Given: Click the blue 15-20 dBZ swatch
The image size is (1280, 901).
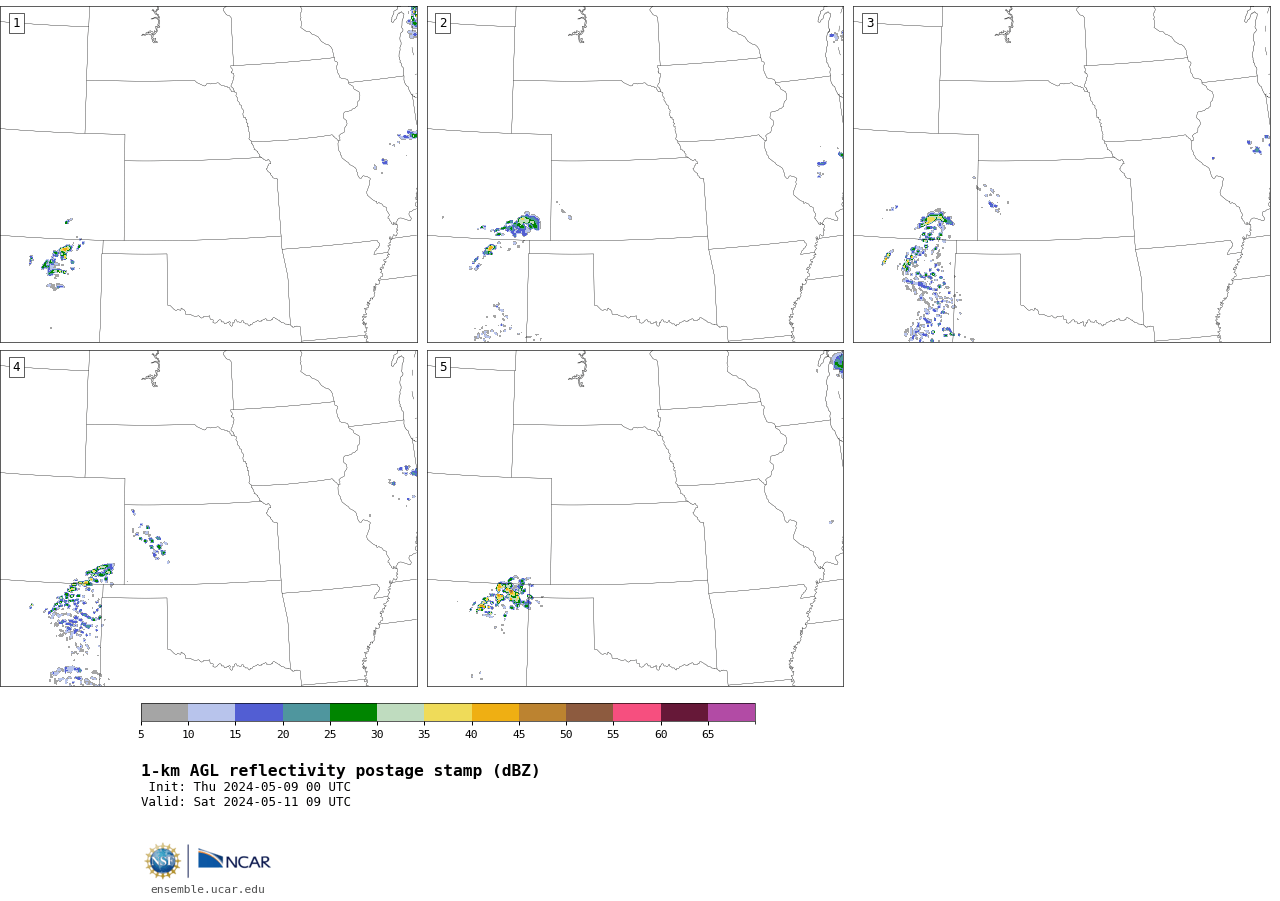Looking at the screenshot, I should [x=259, y=713].
